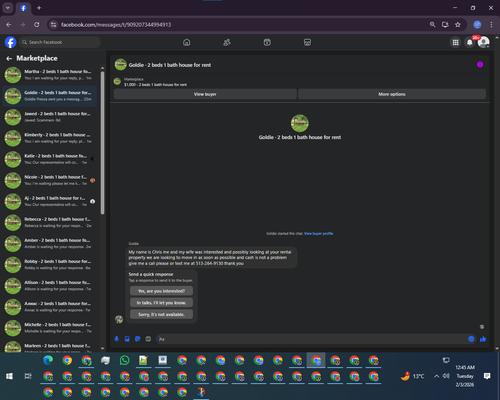Send a thumbs-up like

483,339
